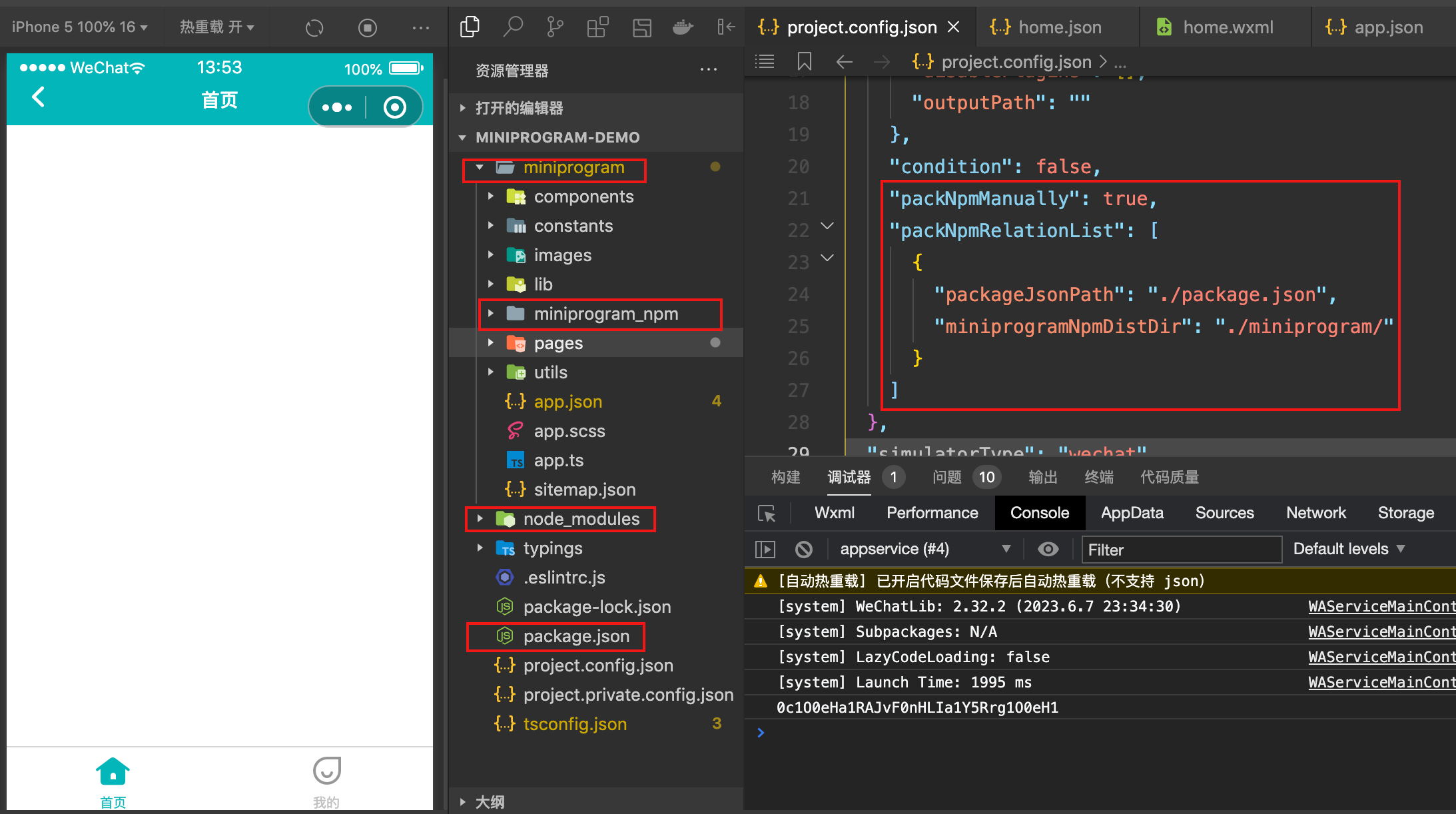The width and height of the screenshot is (1456, 814).
Task: Switch to Network devtools tab
Action: coord(1316,513)
